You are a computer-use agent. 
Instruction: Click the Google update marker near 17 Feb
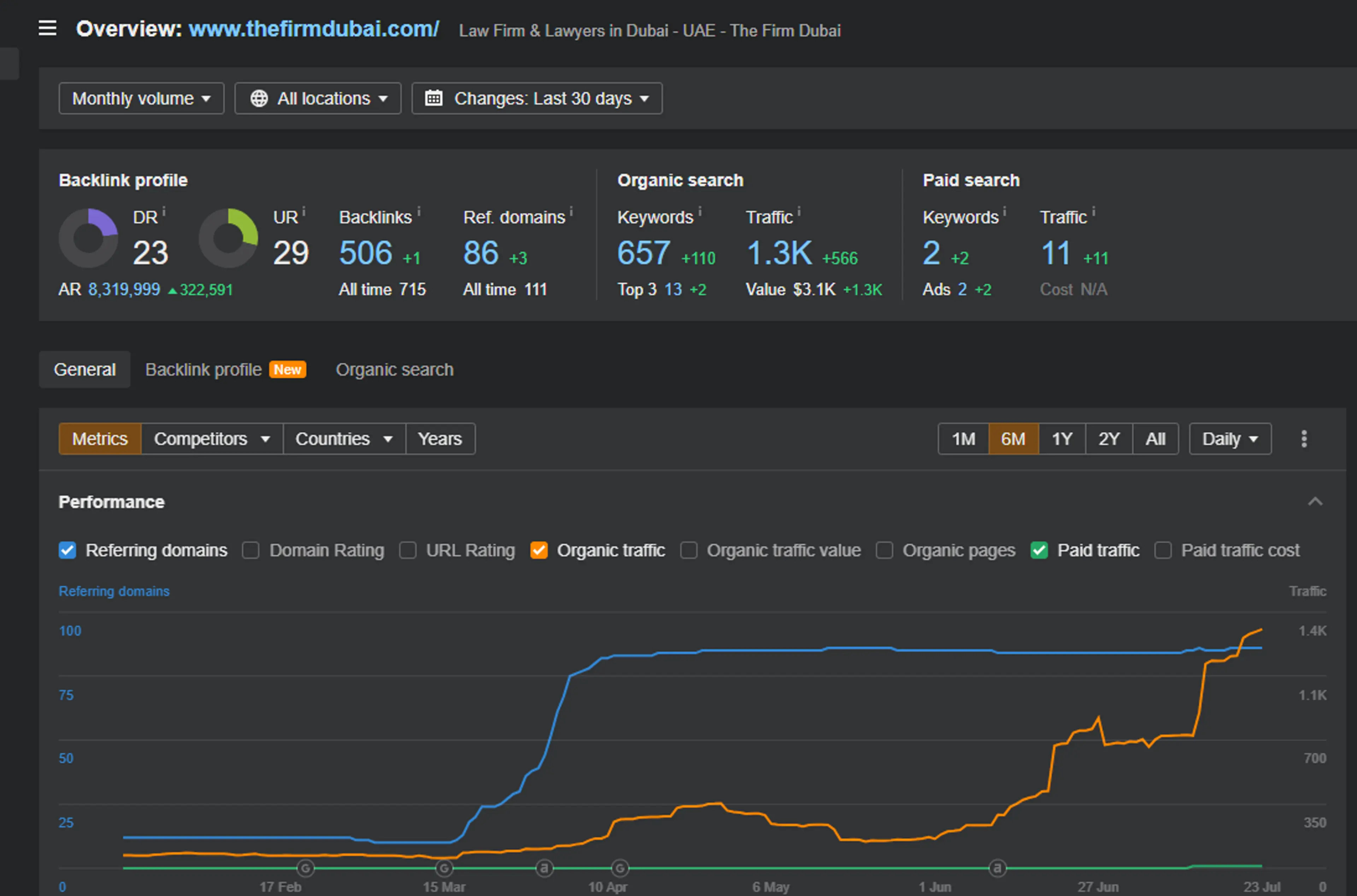pos(306,868)
